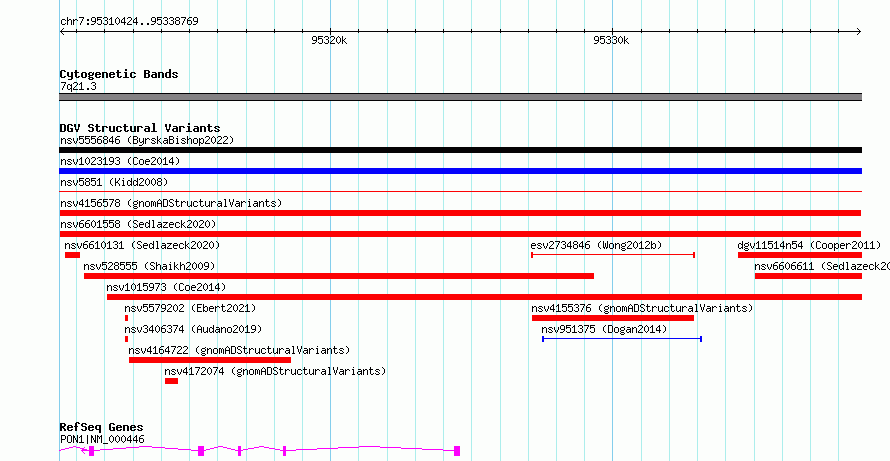Click the nsv1015973 (Coe2014) label
This screenshot has width=890, height=461.
(x=166, y=287)
